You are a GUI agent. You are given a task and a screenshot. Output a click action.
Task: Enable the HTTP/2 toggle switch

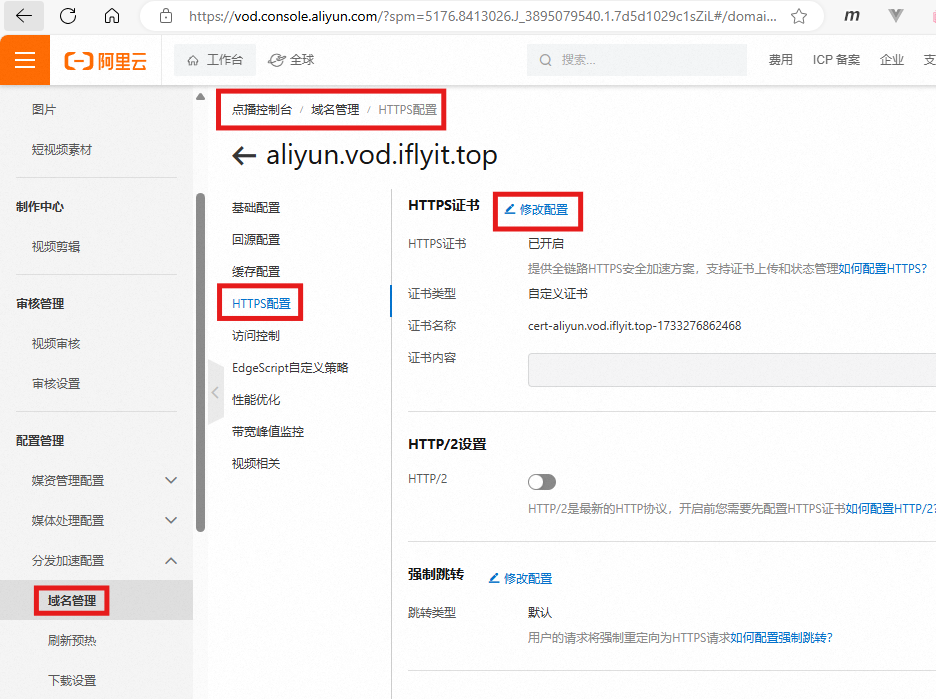coord(541,482)
